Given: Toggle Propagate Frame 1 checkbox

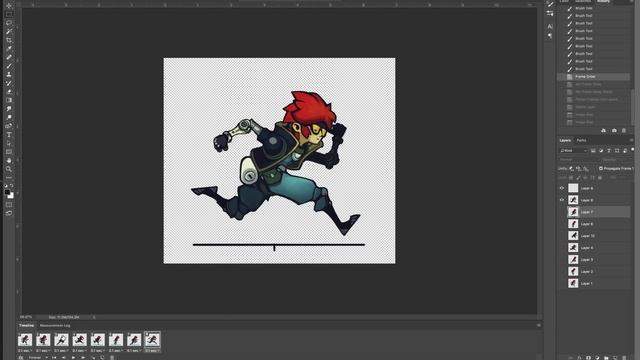Looking at the screenshot, I should coord(601,168).
